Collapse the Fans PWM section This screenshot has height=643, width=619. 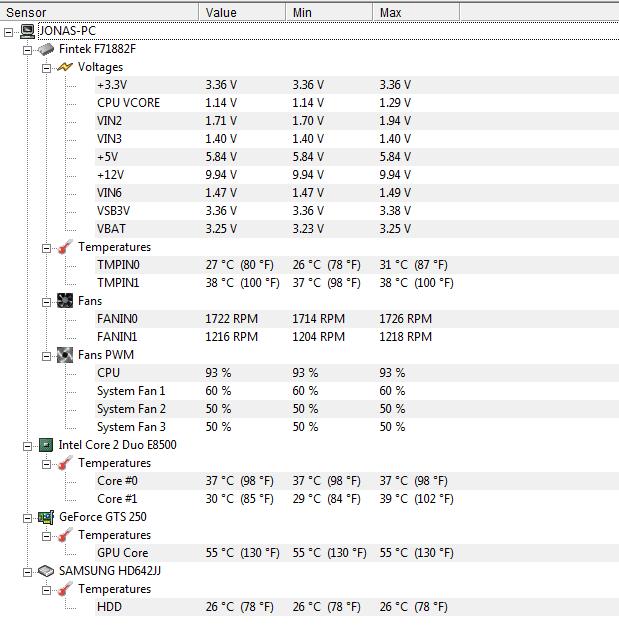click(x=46, y=356)
